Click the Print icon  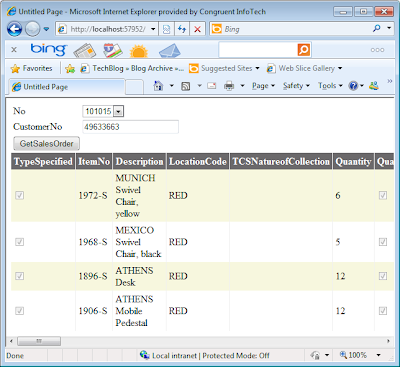coord(229,86)
